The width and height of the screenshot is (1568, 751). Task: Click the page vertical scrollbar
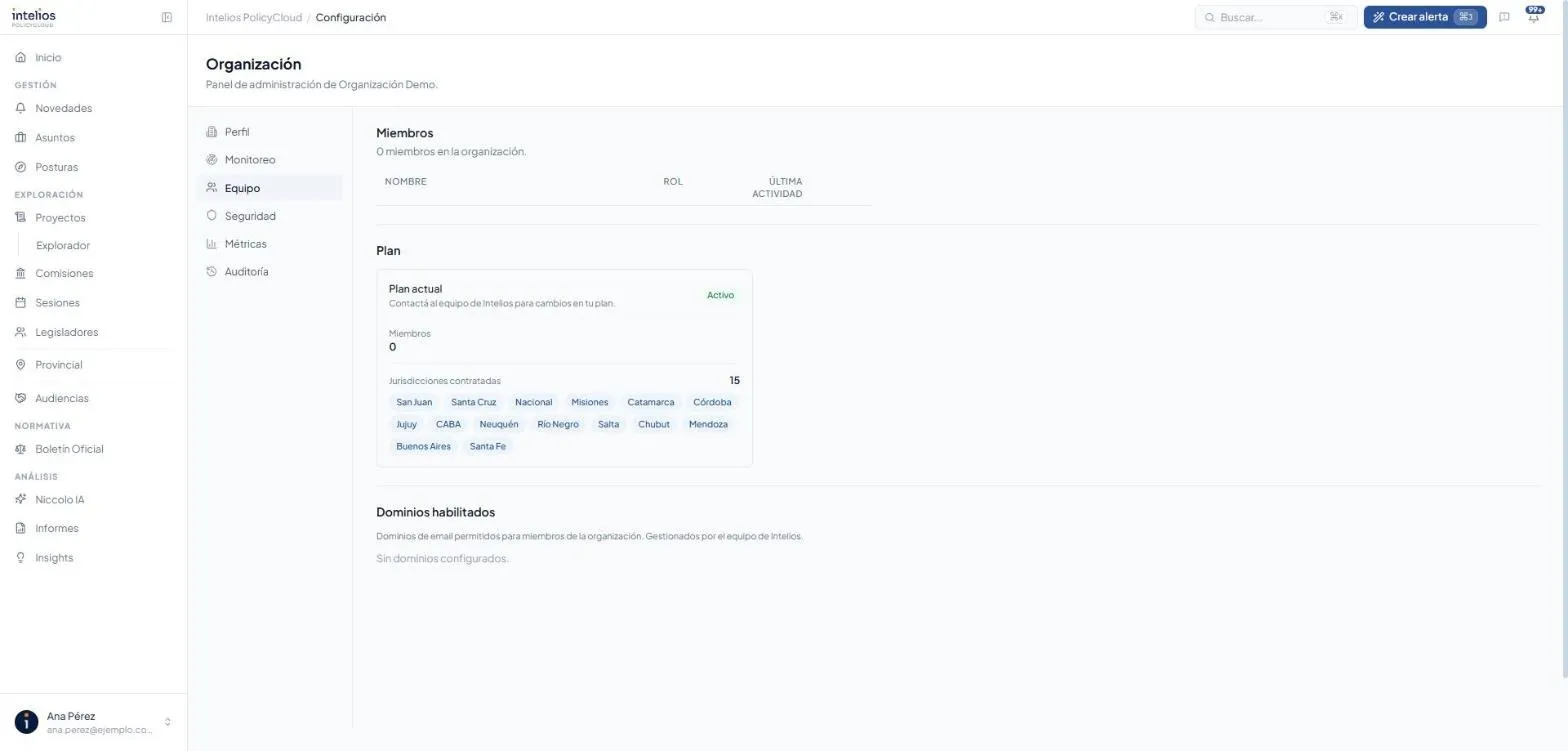coord(1564,340)
